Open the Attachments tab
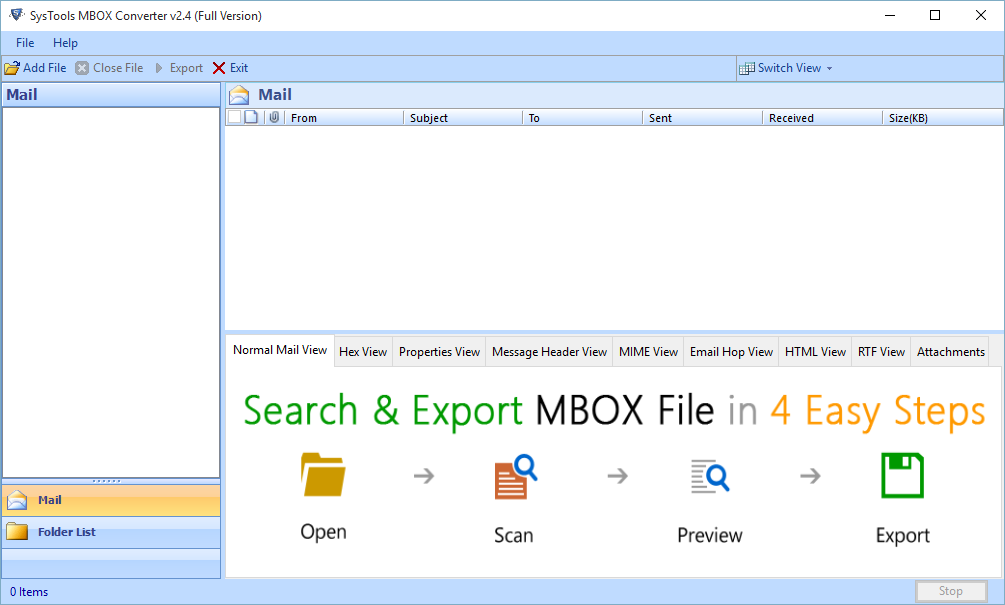 tap(950, 351)
